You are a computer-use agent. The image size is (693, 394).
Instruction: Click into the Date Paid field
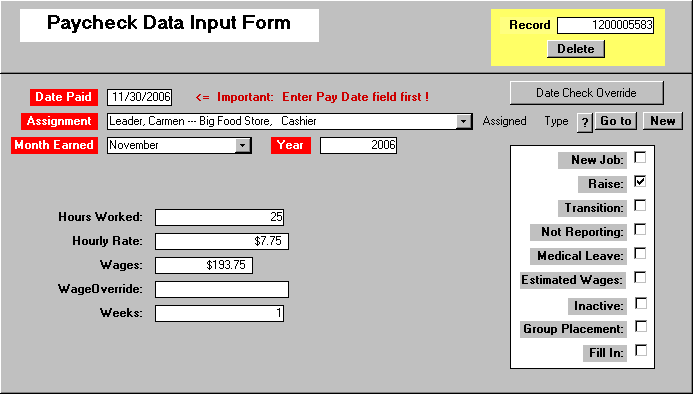click(x=140, y=97)
